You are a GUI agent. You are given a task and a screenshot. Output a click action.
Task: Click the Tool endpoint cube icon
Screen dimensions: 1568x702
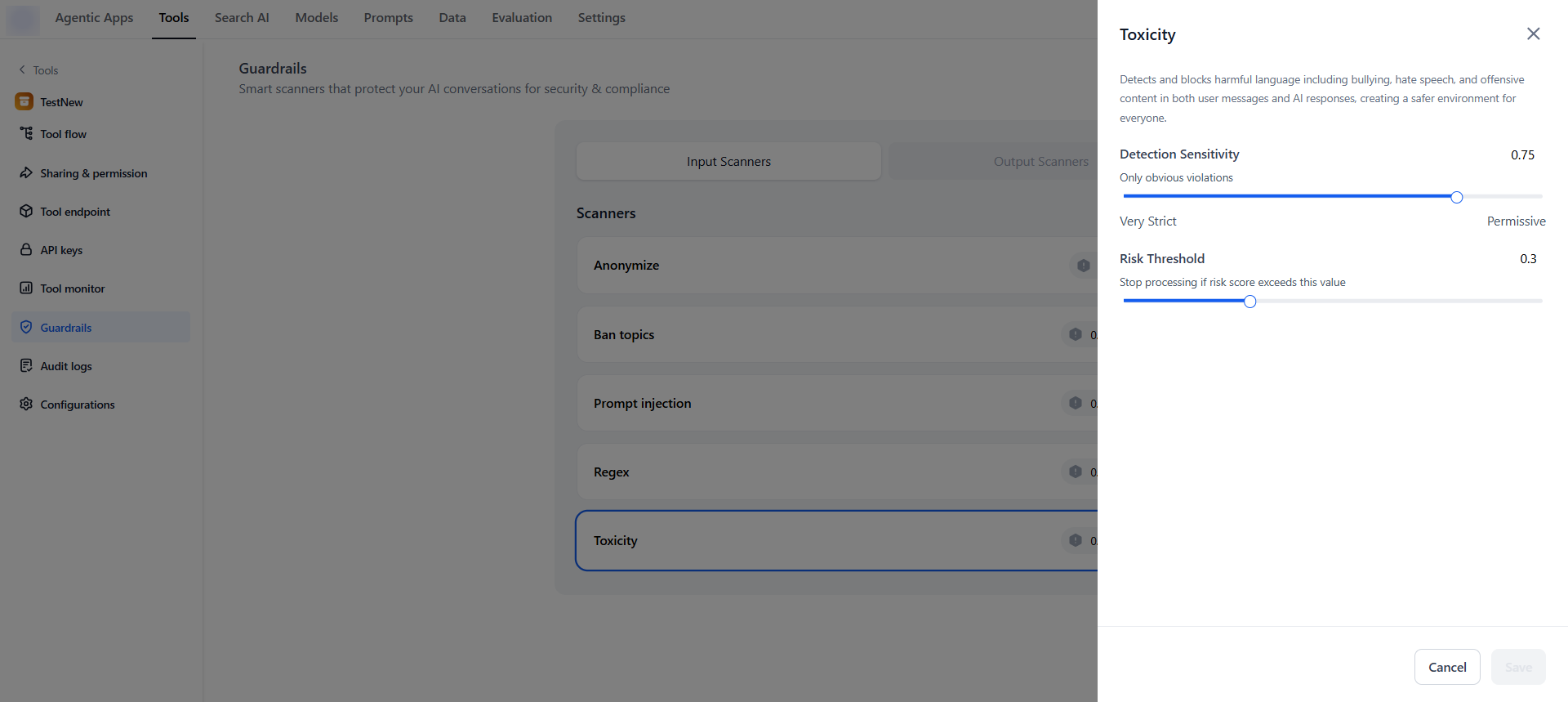(26, 212)
